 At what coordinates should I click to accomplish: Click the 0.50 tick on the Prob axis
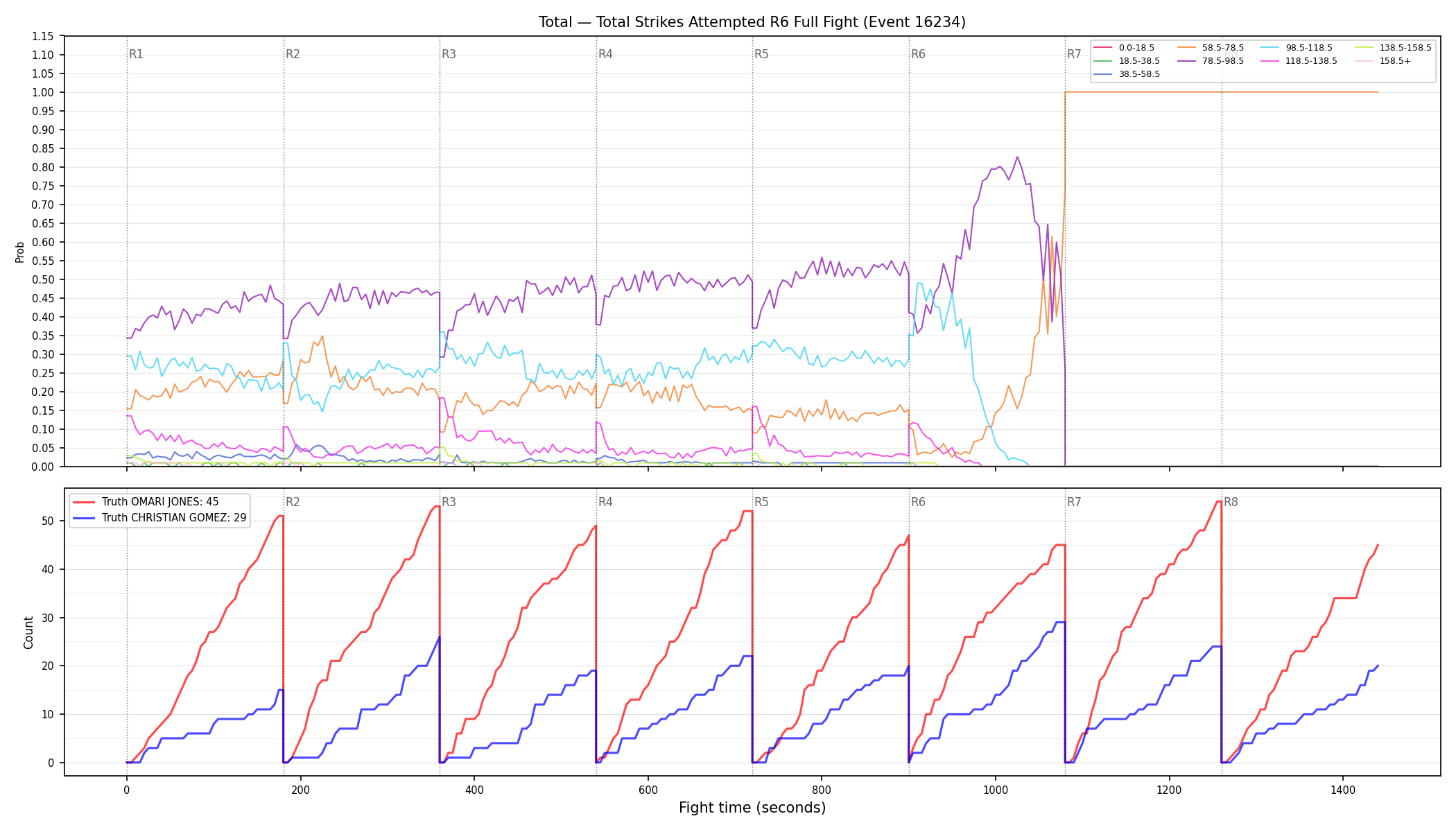click(x=43, y=279)
